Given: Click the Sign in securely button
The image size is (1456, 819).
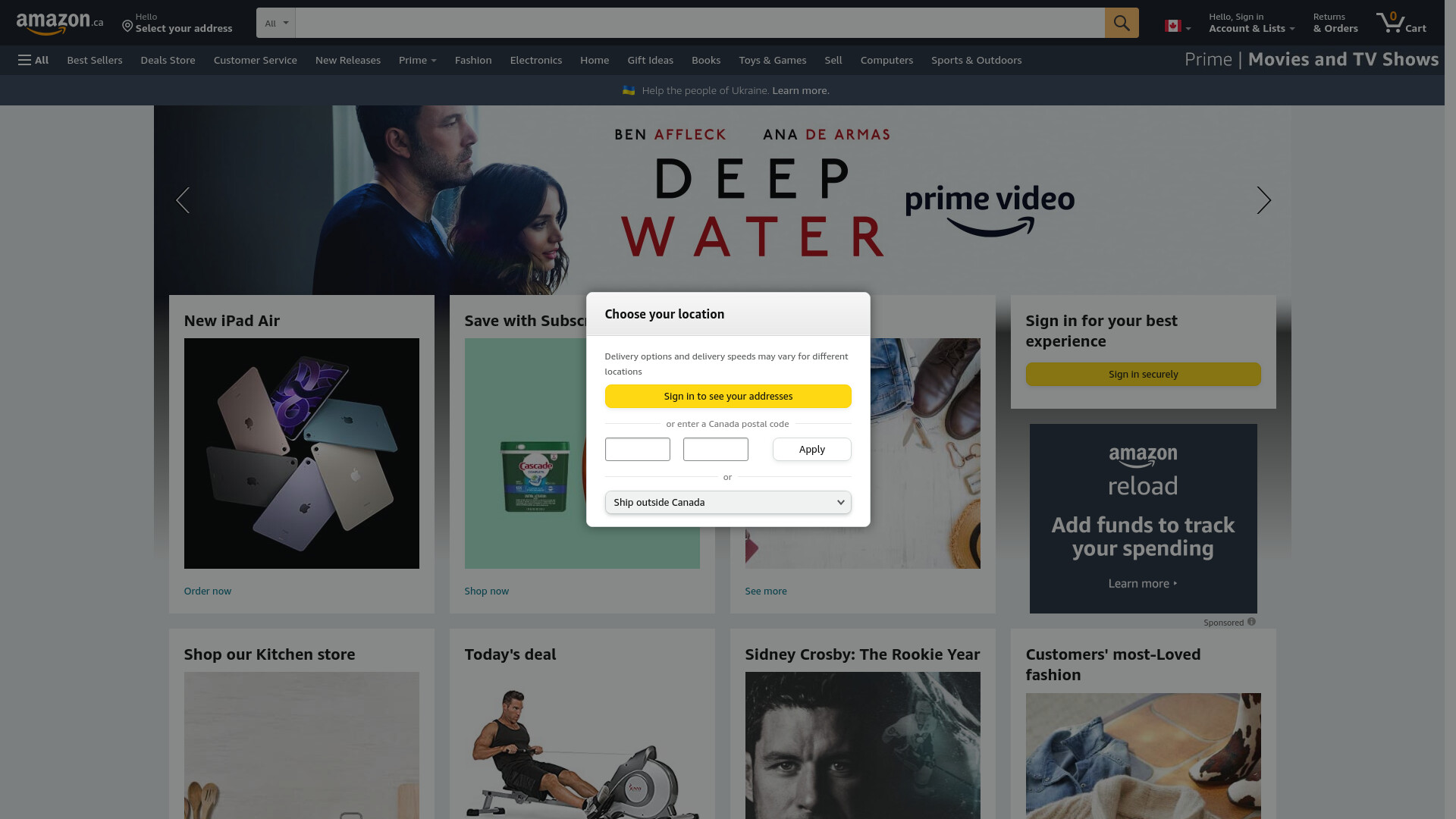Looking at the screenshot, I should tap(1143, 374).
